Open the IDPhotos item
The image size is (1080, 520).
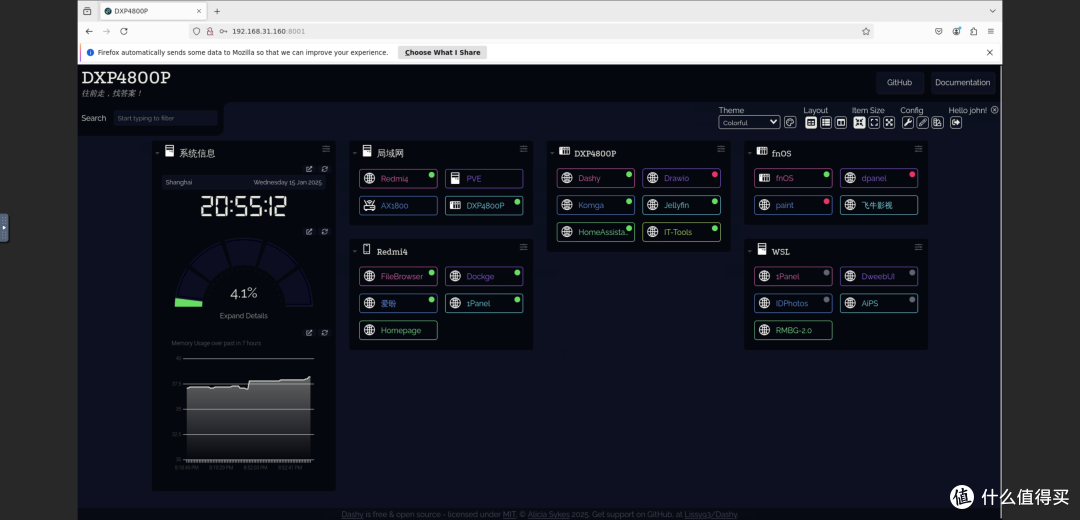(x=793, y=303)
